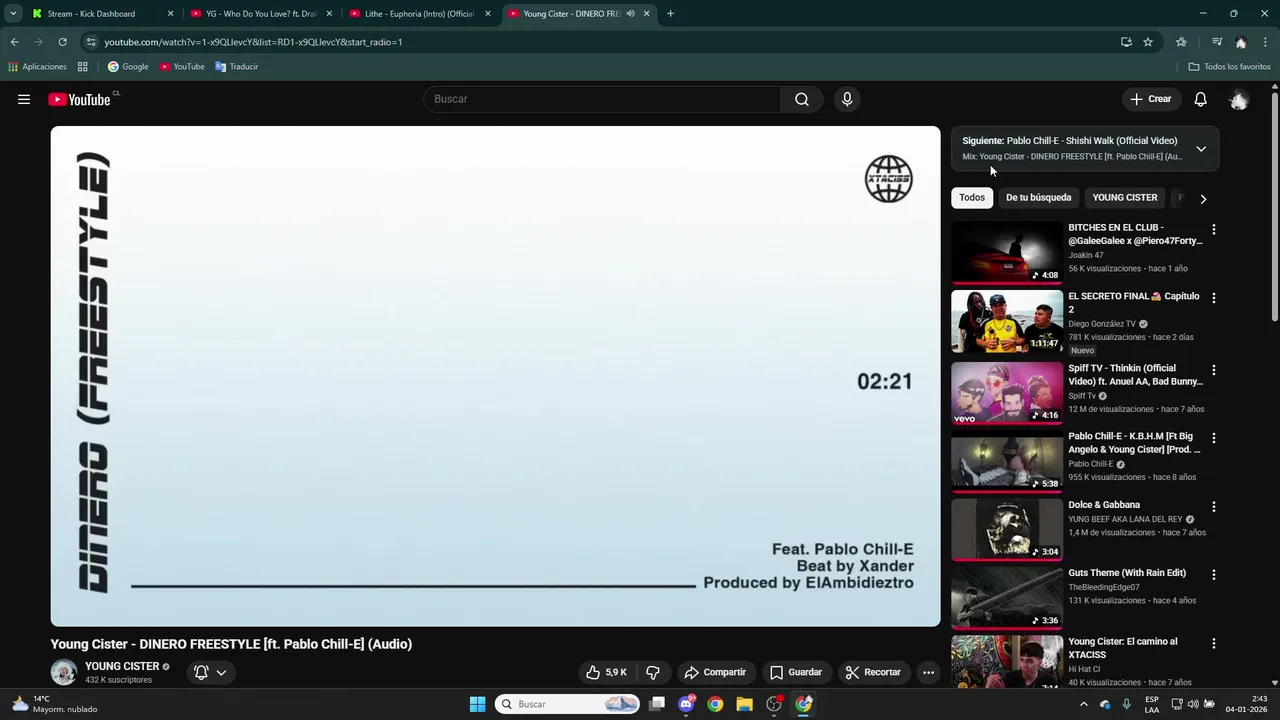
Task: Bookmark this page with the star
Action: click(1148, 42)
